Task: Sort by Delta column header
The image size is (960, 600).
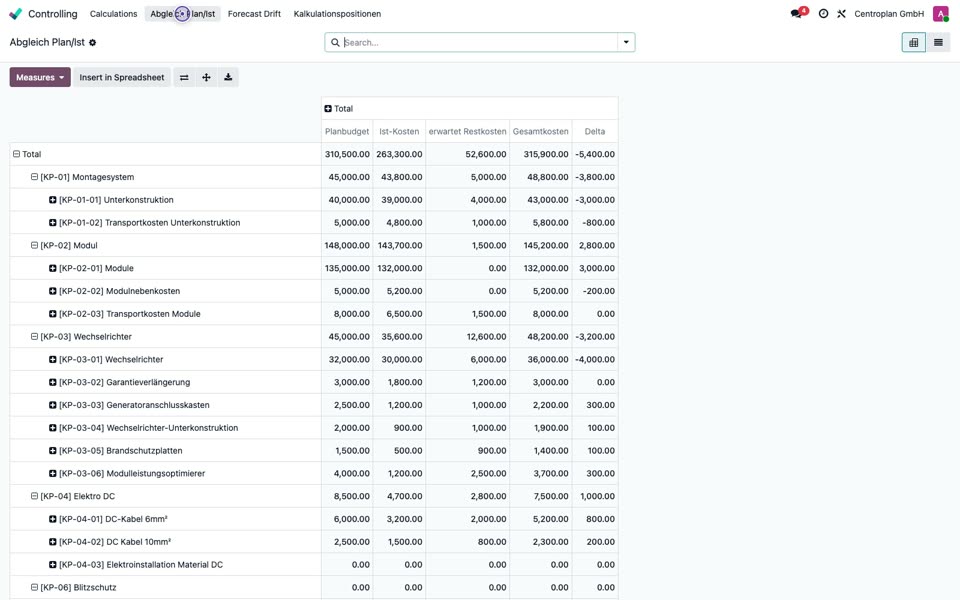Action: 594,131
